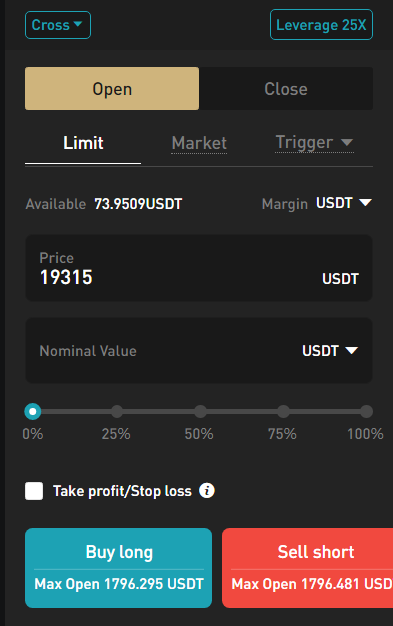
Task: Click the Buy long button
Action: (119, 568)
